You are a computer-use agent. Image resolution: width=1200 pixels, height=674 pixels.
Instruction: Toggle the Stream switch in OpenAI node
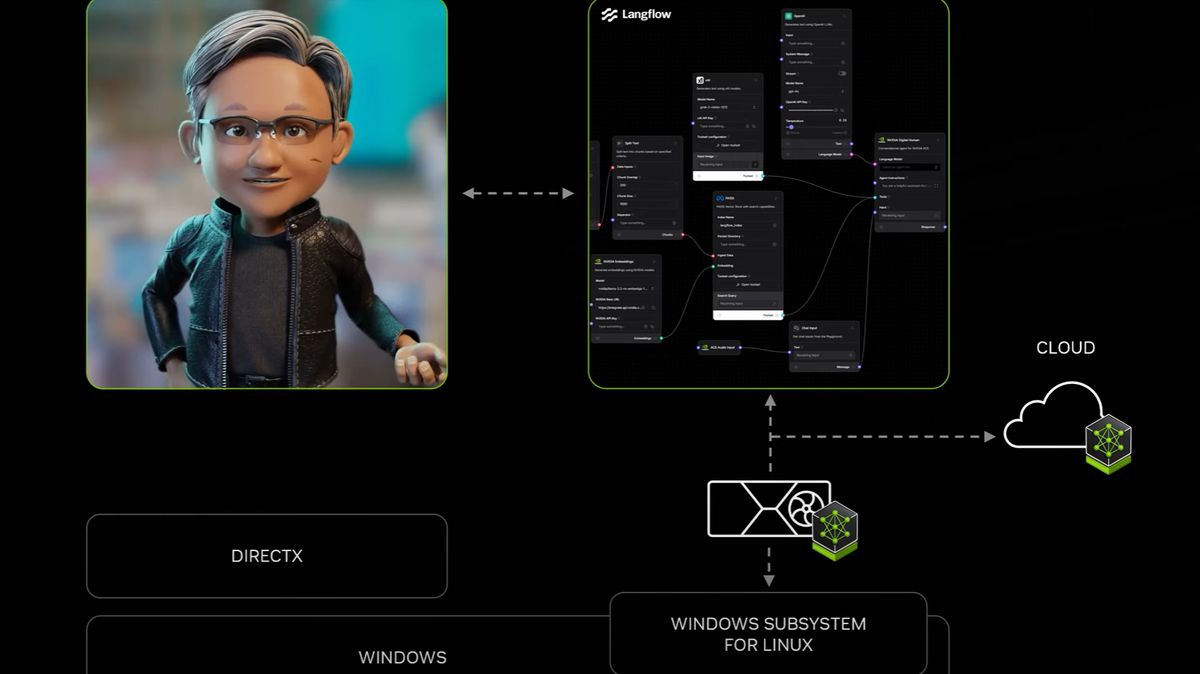coord(842,73)
